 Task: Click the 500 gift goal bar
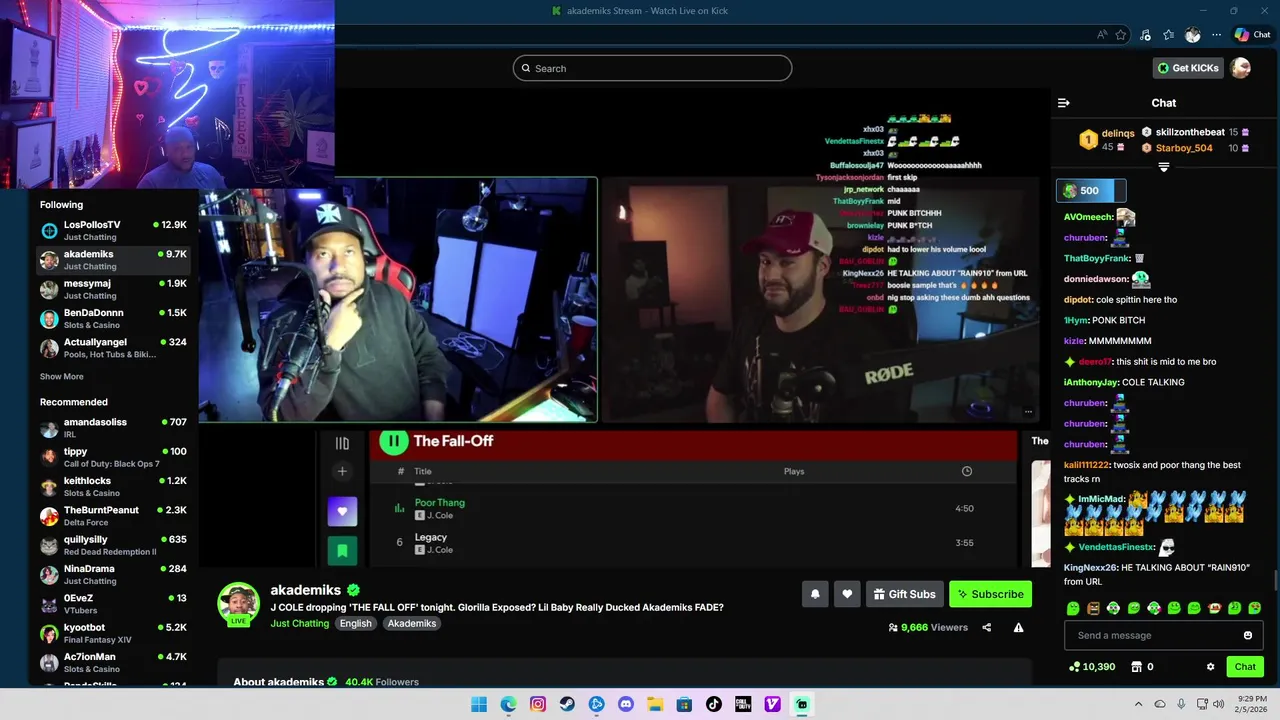(x=1091, y=190)
